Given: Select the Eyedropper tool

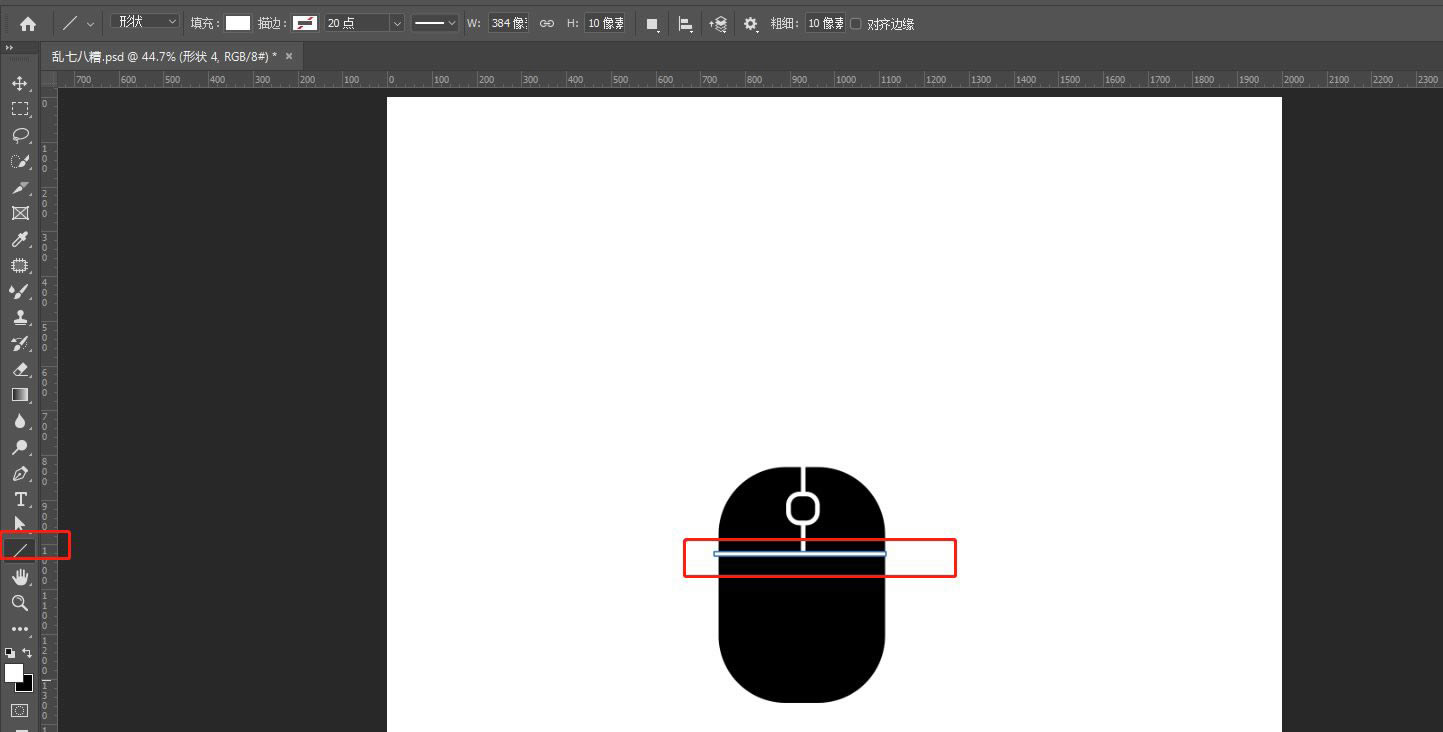Looking at the screenshot, I should tap(19, 239).
